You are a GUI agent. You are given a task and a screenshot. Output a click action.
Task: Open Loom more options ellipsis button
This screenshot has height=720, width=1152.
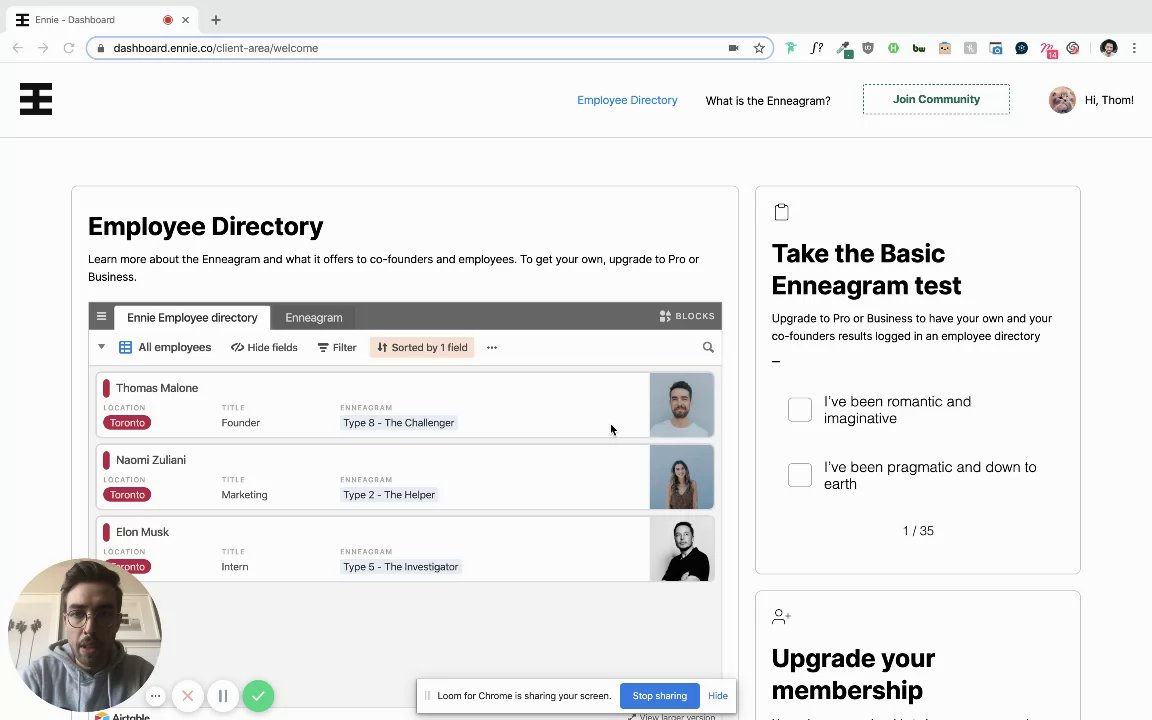coord(155,696)
